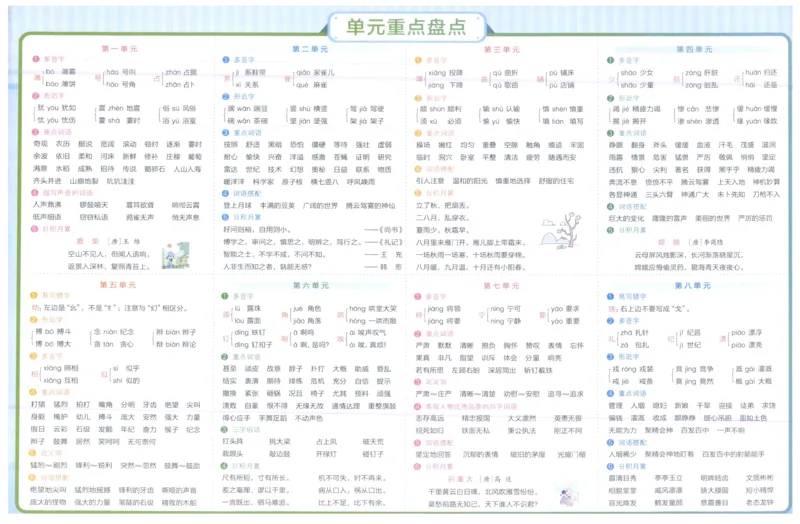Select the 第四单元 heading
The image size is (800, 524).
(694, 49)
